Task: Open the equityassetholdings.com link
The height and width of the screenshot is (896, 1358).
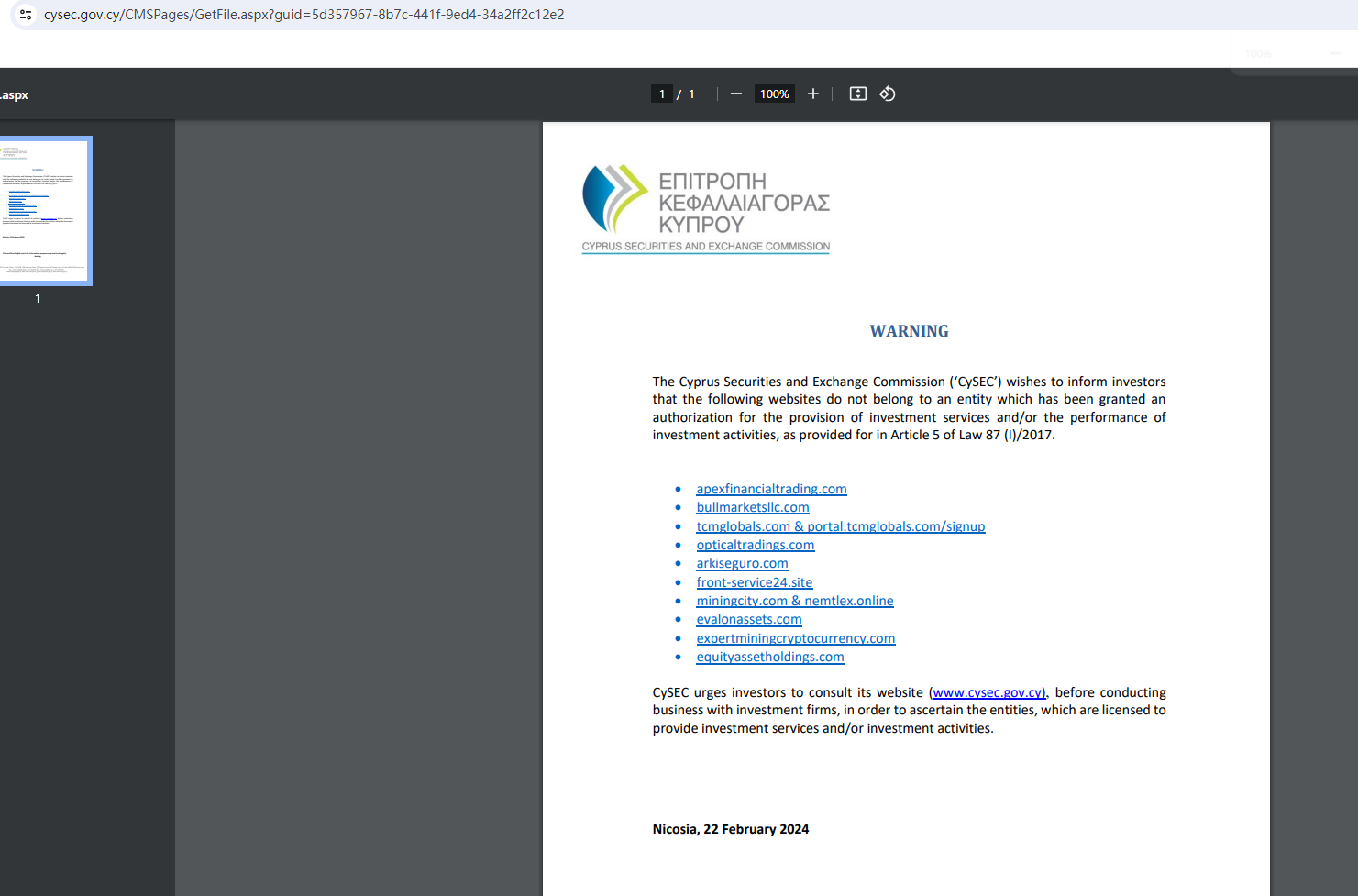Action: 770,657
